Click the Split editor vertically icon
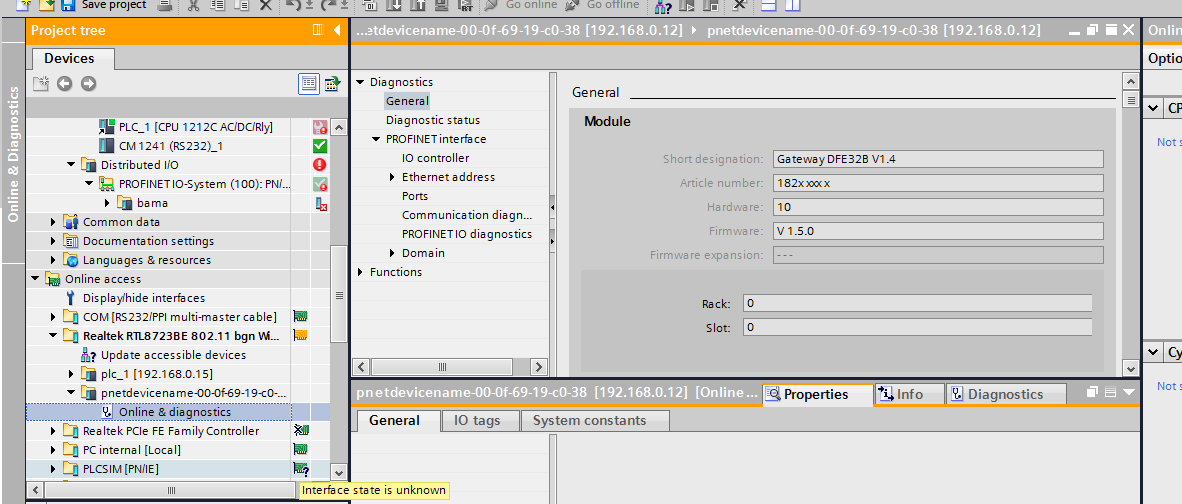 pos(792,5)
